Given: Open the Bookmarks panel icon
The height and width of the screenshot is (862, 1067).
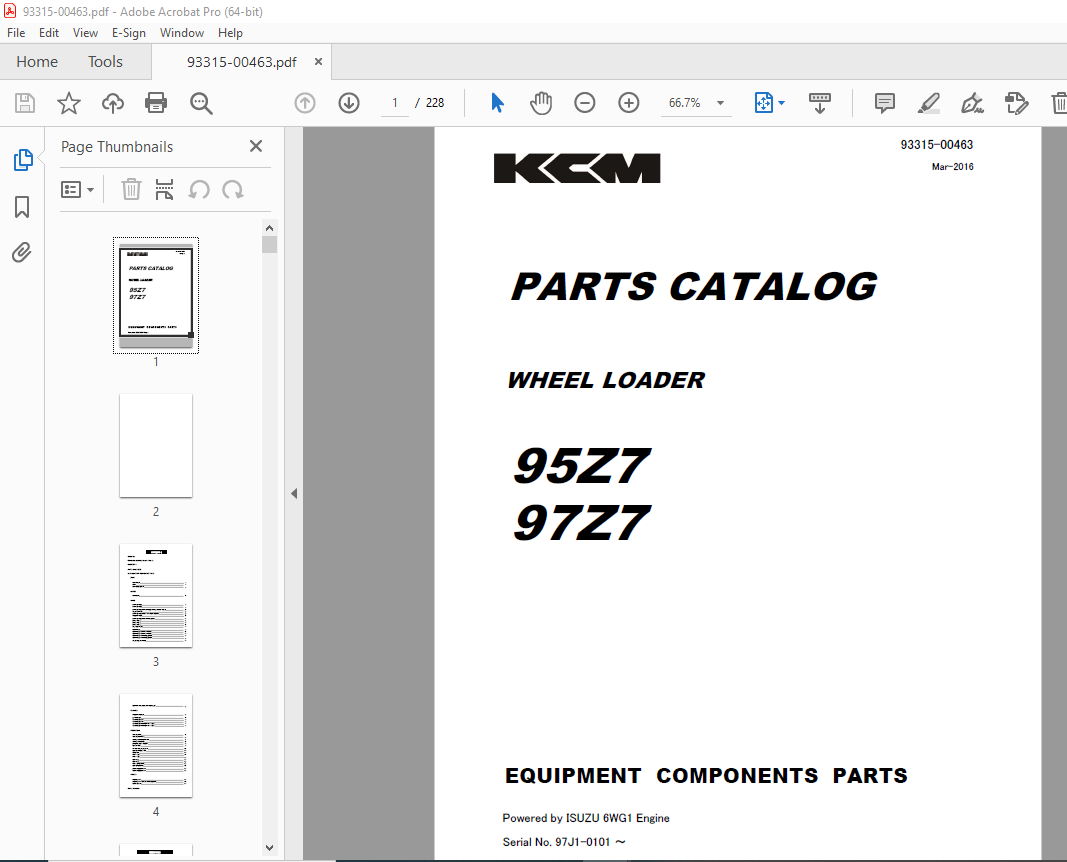Looking at the screenshot, I should click(22, 207).
